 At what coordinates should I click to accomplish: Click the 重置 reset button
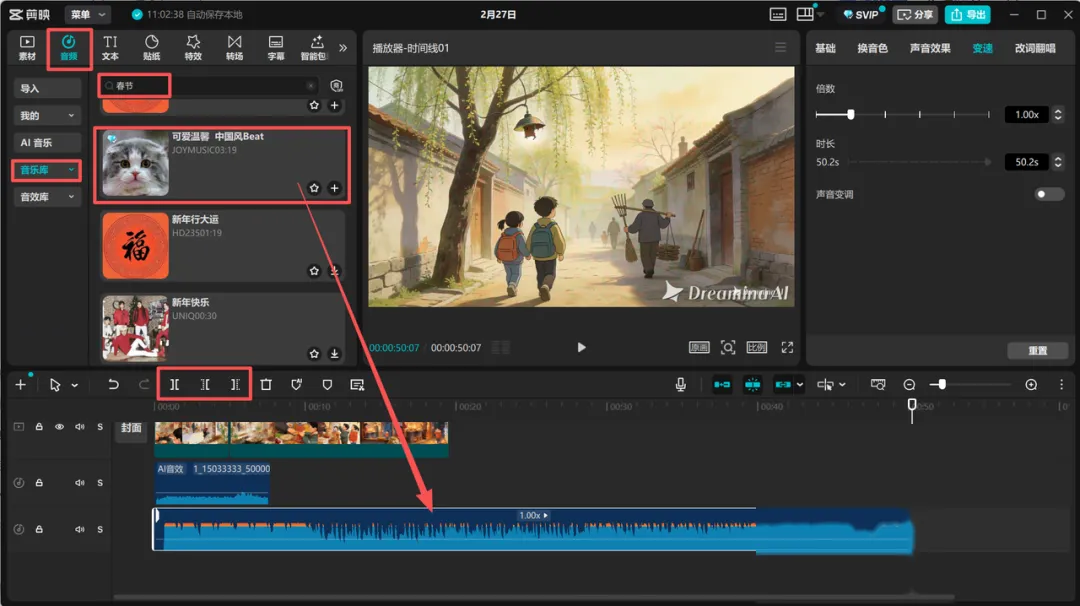pos(1037,351)
